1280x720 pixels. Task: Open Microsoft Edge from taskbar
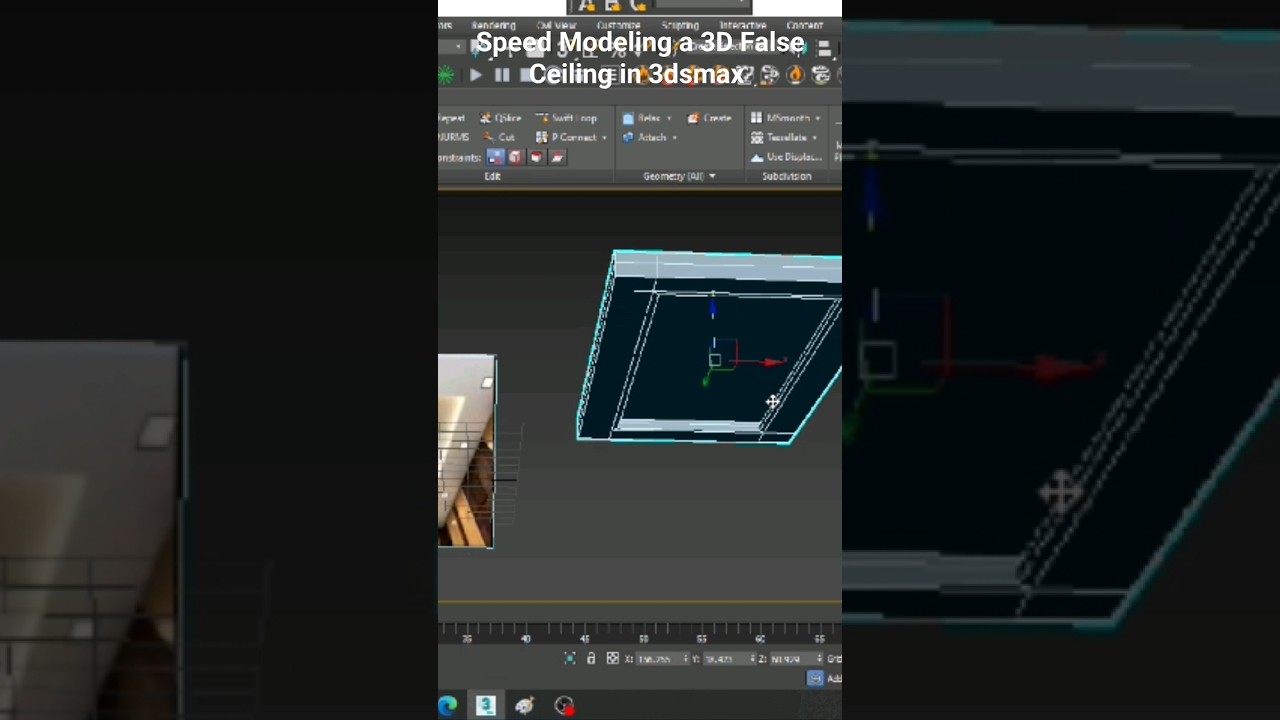click(x=447, y=706)
